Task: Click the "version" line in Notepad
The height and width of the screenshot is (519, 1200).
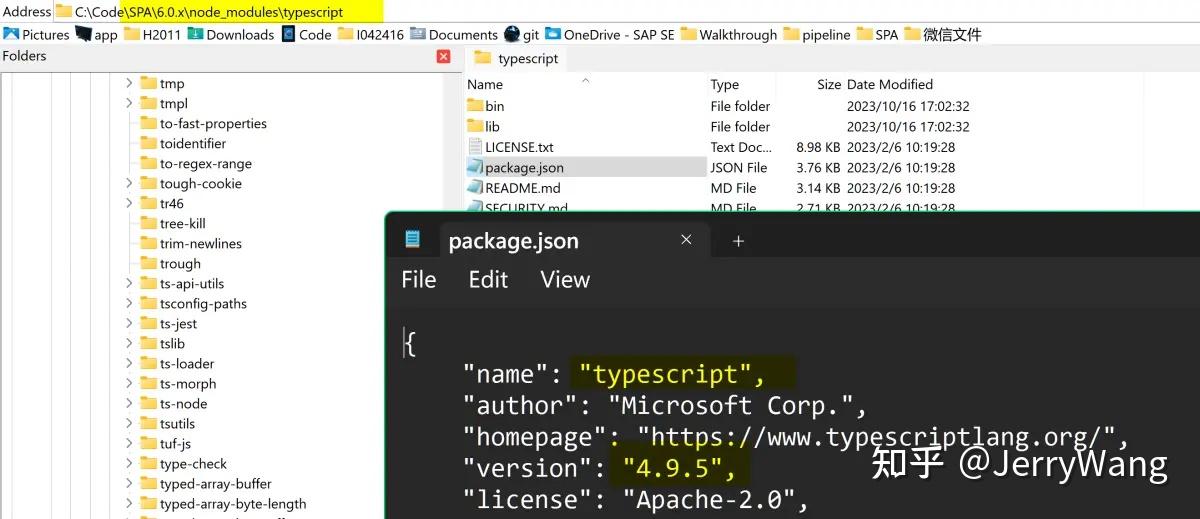Action: [600, 468]
